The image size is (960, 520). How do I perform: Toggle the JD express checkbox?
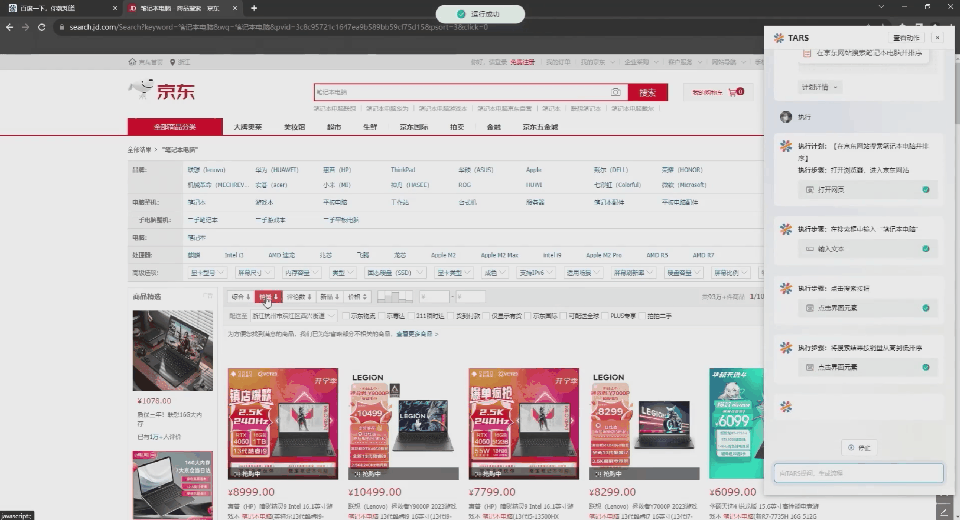383,316
